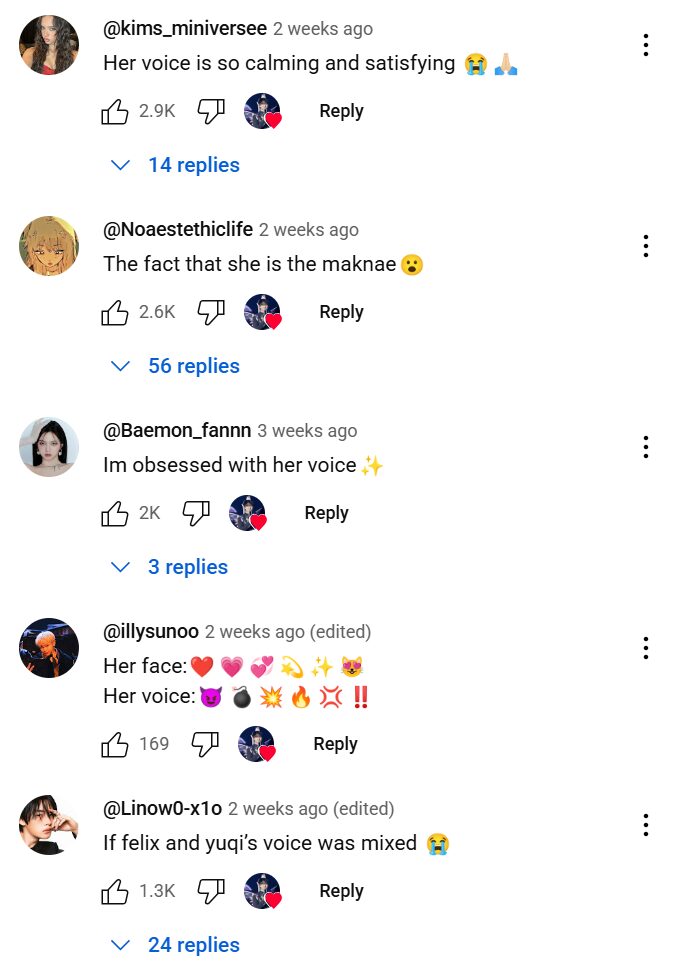Click @kims_miniversee's profile picture
This screenshot has height=977, width=691.
coord(49,45)
